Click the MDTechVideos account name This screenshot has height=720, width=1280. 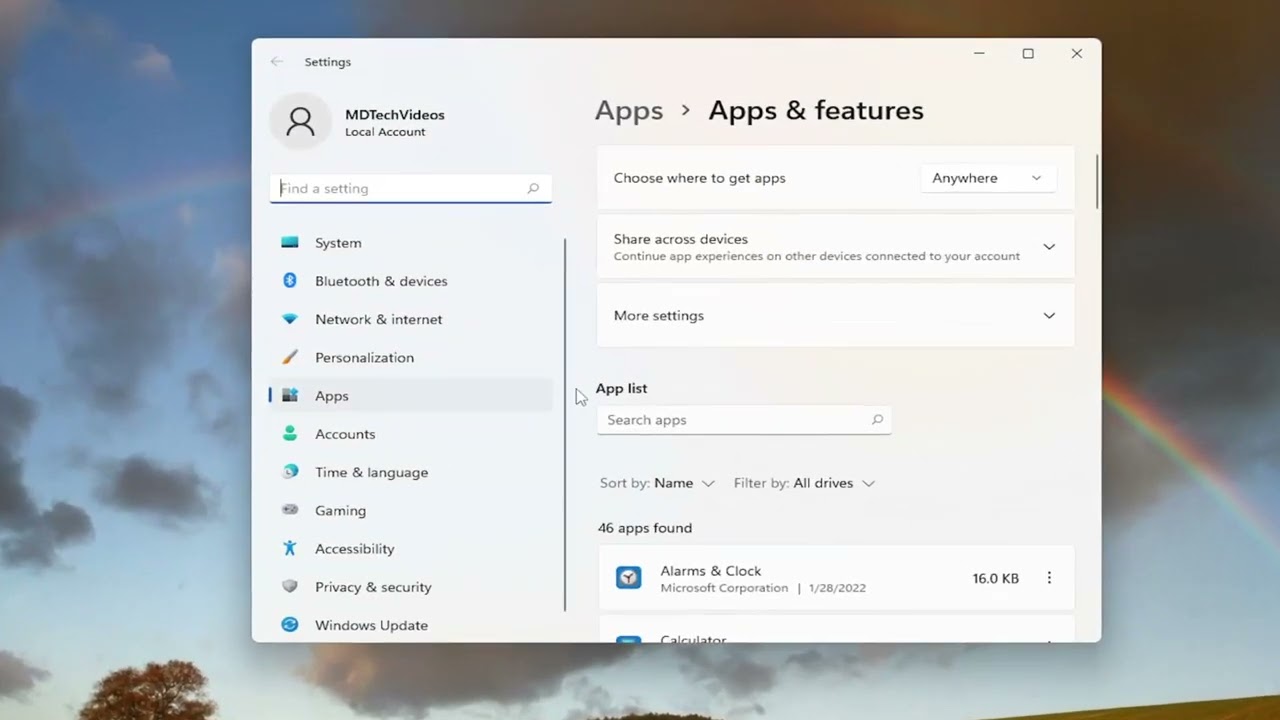[x=395, y=114]
